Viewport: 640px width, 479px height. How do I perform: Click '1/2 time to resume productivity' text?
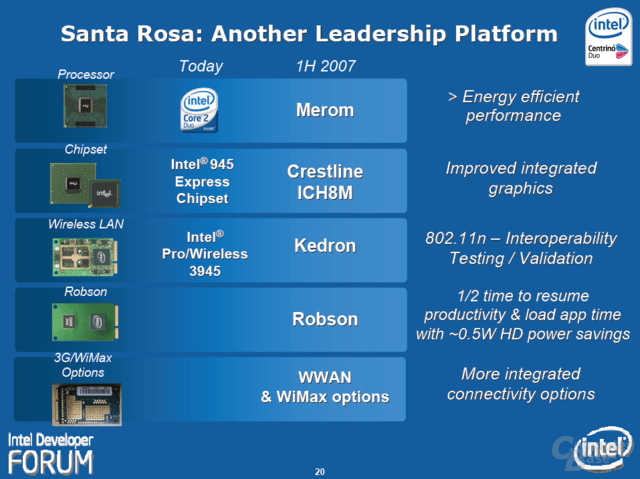(x=523, y=305)
